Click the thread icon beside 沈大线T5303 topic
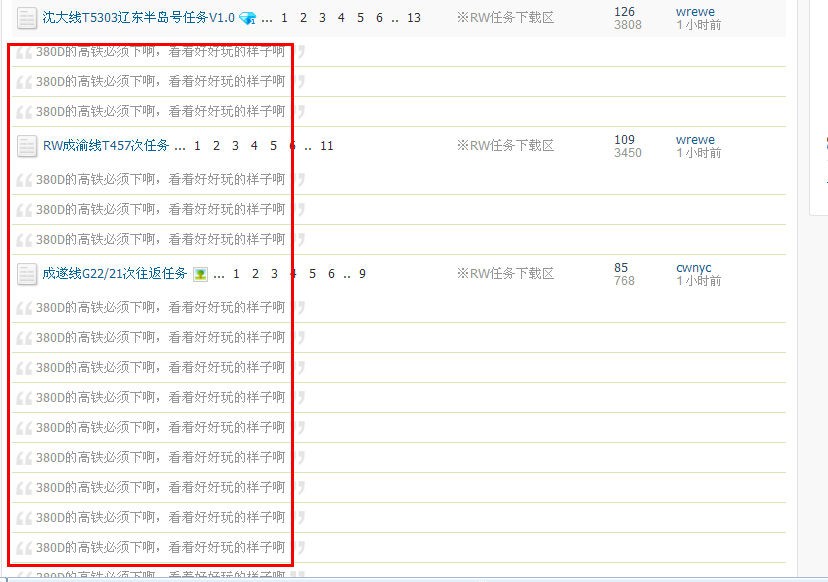Viewport: 828px width, 582px height. coord(27,18)
